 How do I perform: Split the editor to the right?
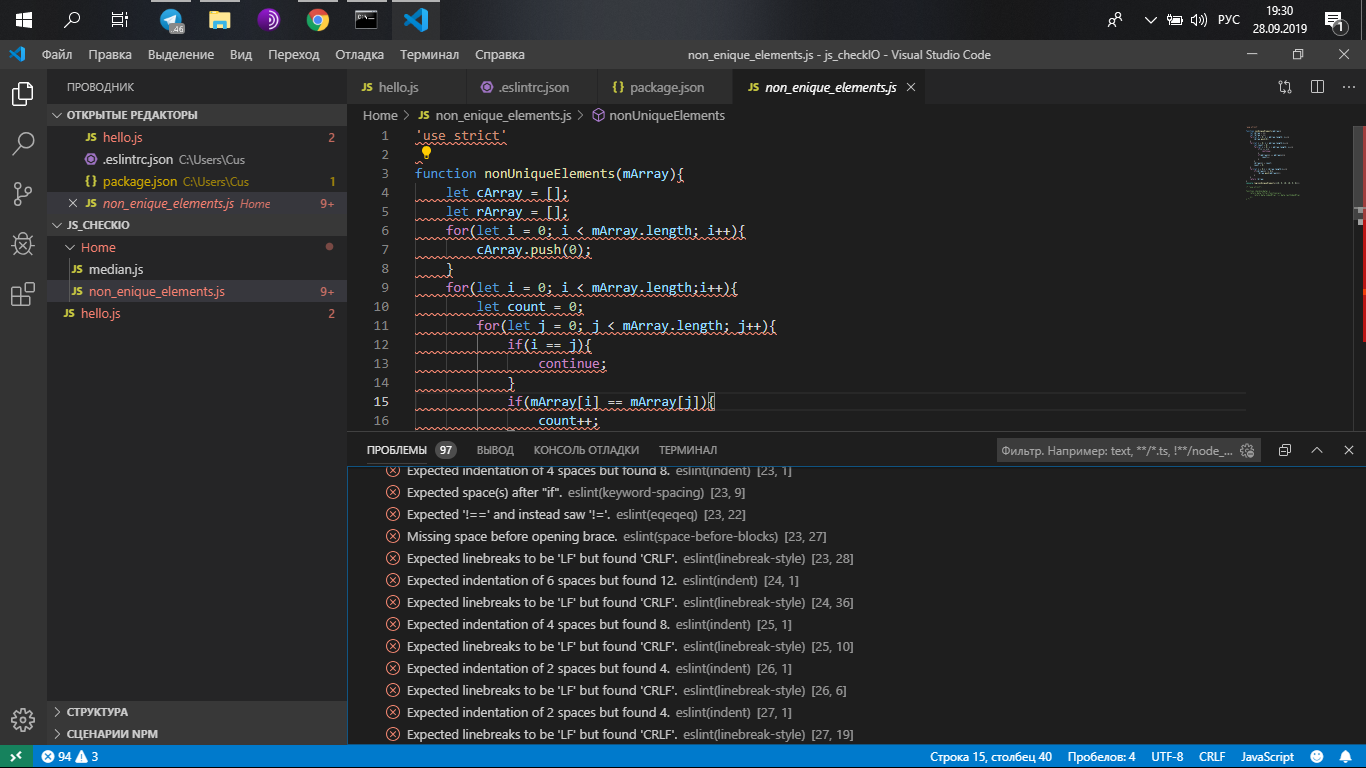click(x=1318, y=87)
